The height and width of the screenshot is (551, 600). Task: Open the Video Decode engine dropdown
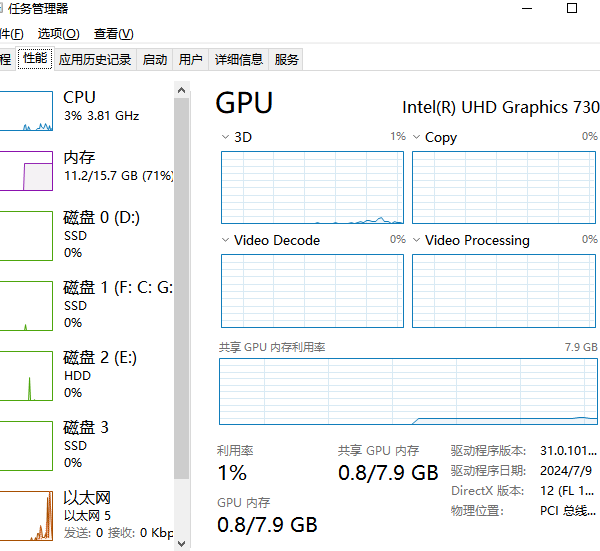click(225, 240)
